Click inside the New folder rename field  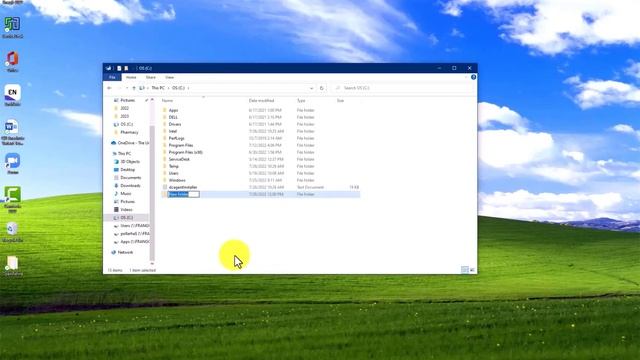[184, 194]
